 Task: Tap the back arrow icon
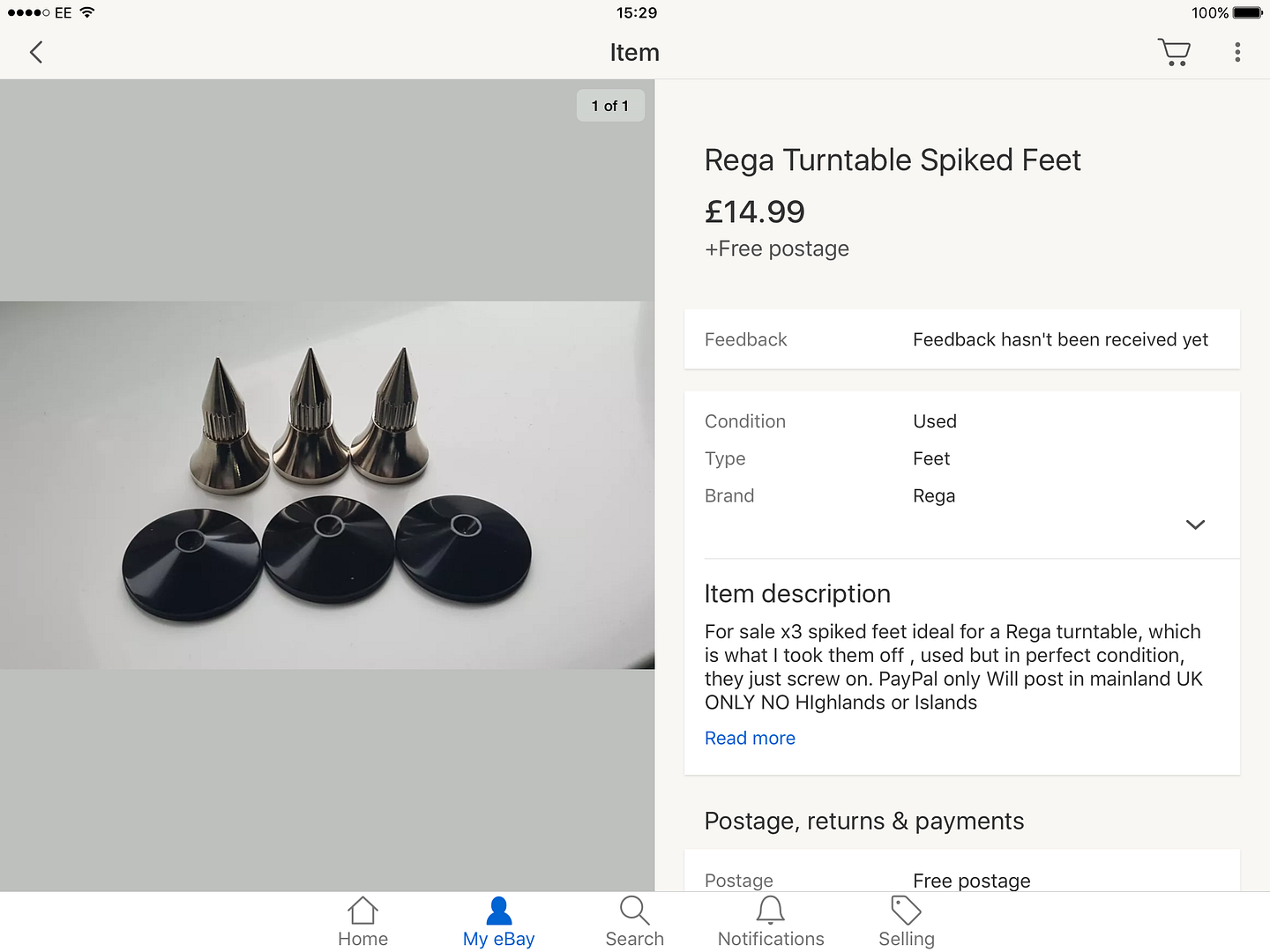36,53
